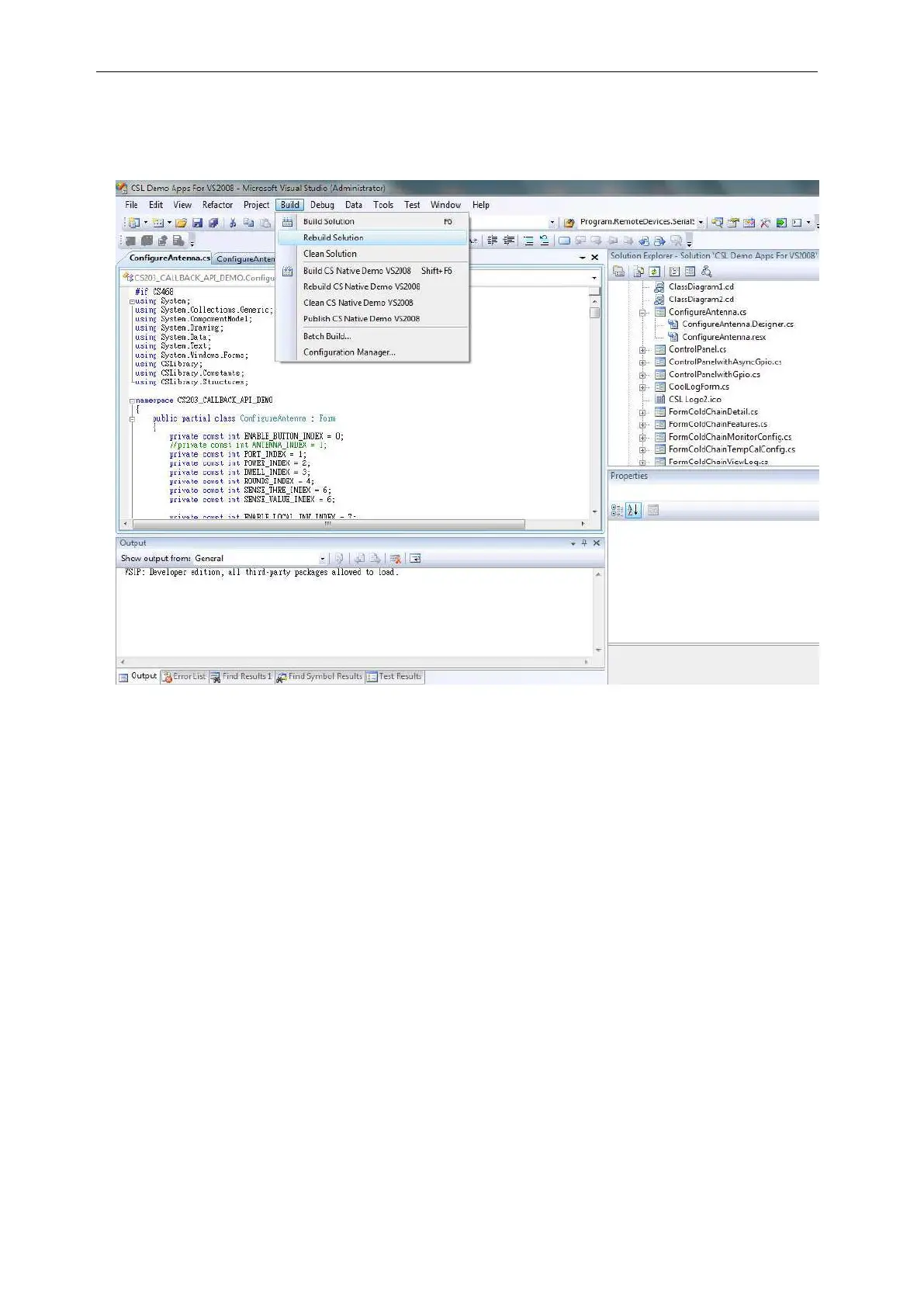
Task: Switch to Find Results 1 tab
Action: [x=241, y=677]
